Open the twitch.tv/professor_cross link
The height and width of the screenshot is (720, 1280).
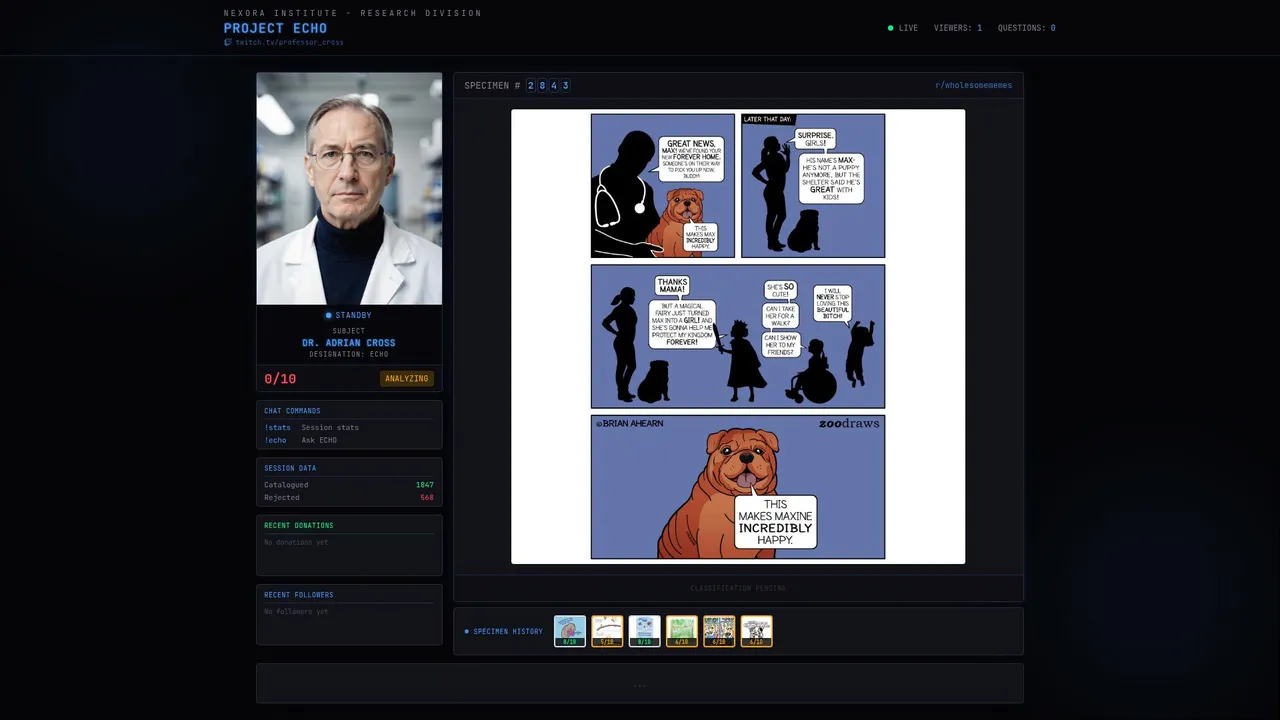(289, 42)
